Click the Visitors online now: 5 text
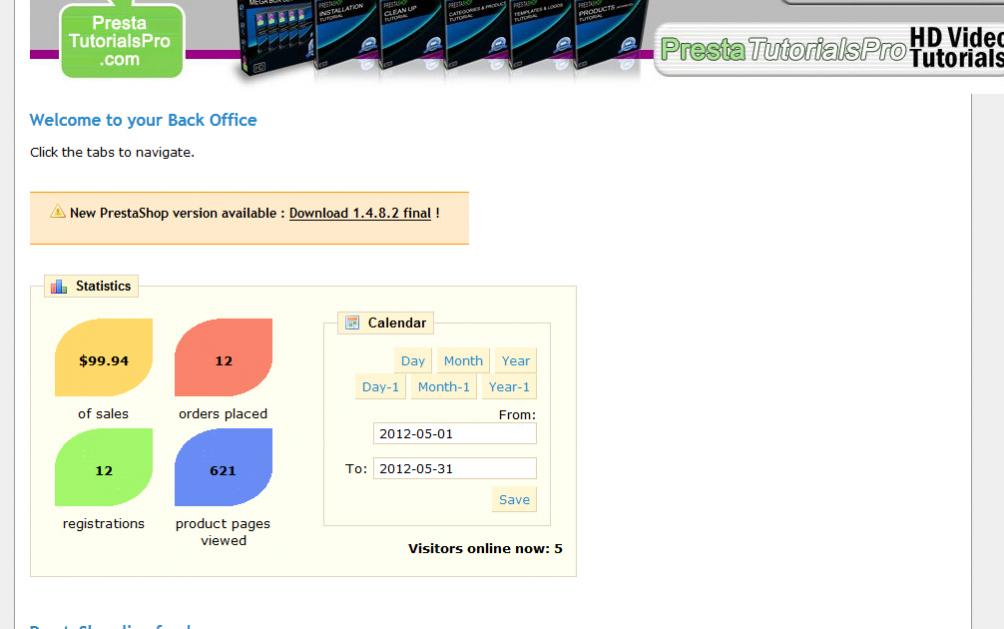The width and height of the screenshot is (1004, 629). (x=485, y=549)
